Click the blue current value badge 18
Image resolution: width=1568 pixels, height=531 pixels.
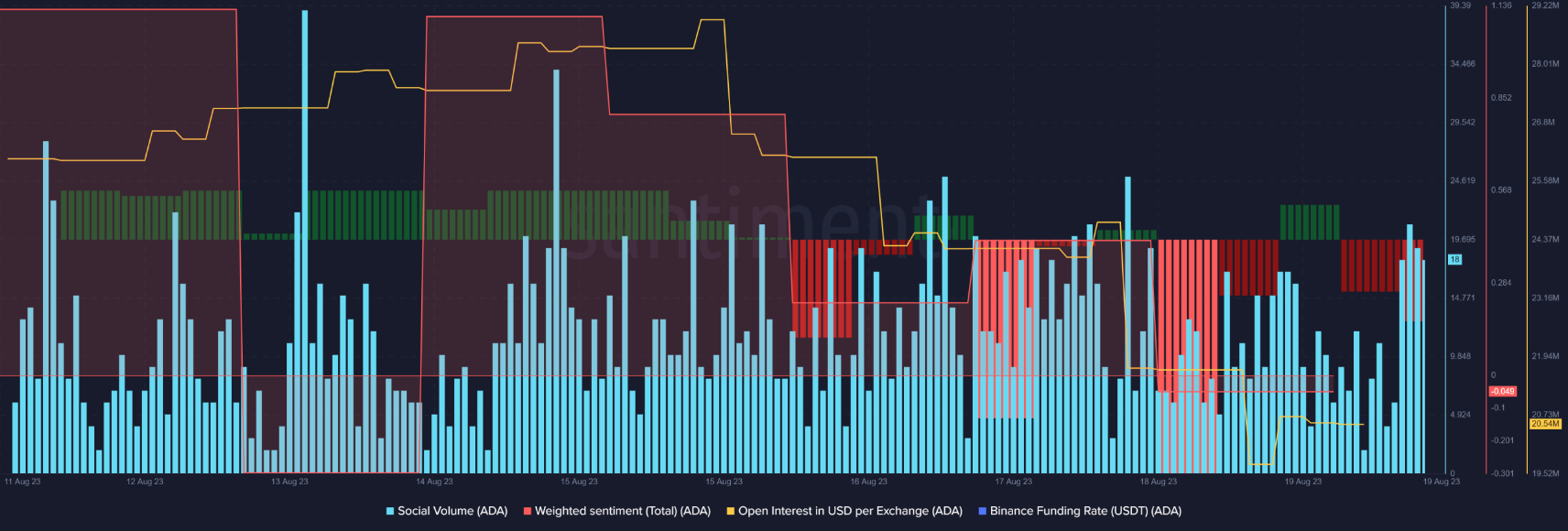coord(1454,260)
